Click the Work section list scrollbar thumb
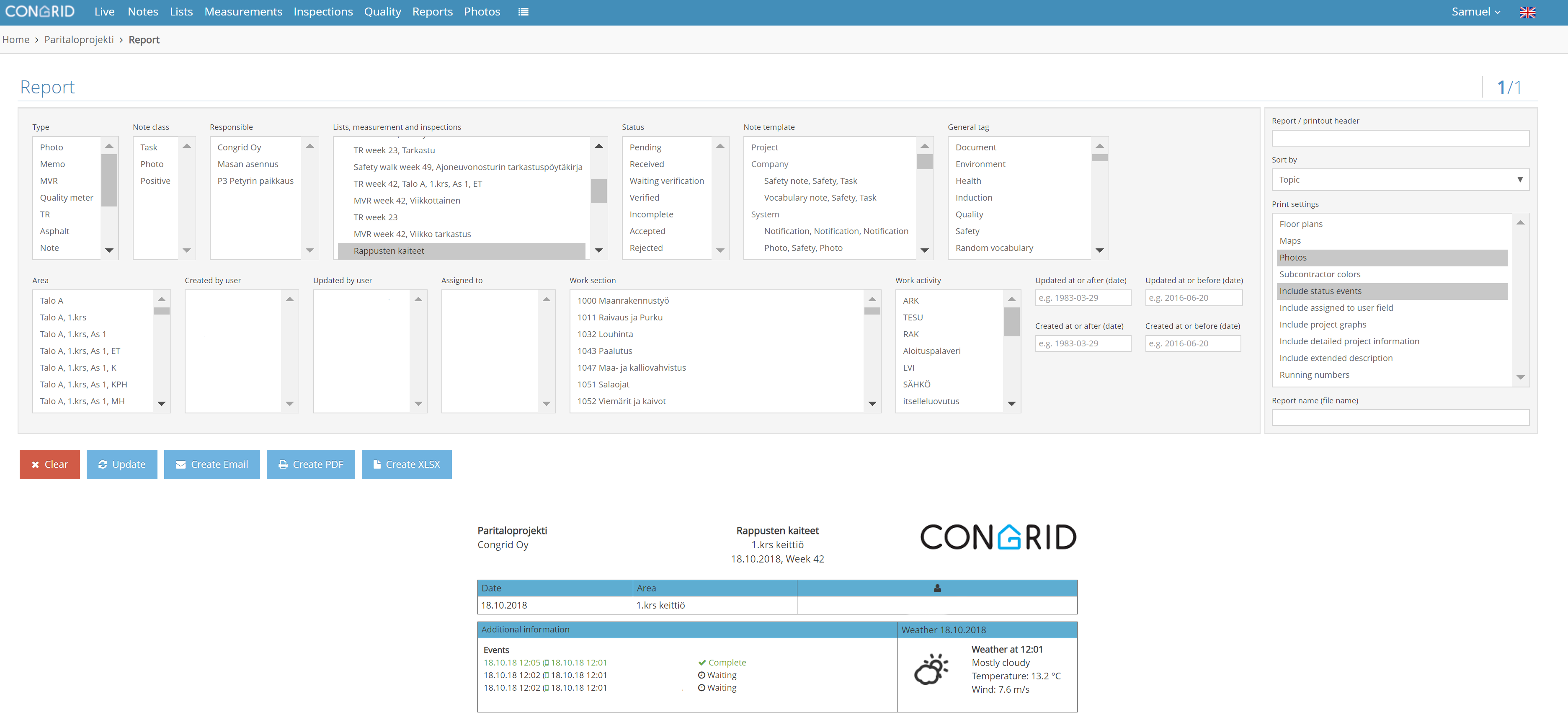1568x725 pixels. click(872, 311)
